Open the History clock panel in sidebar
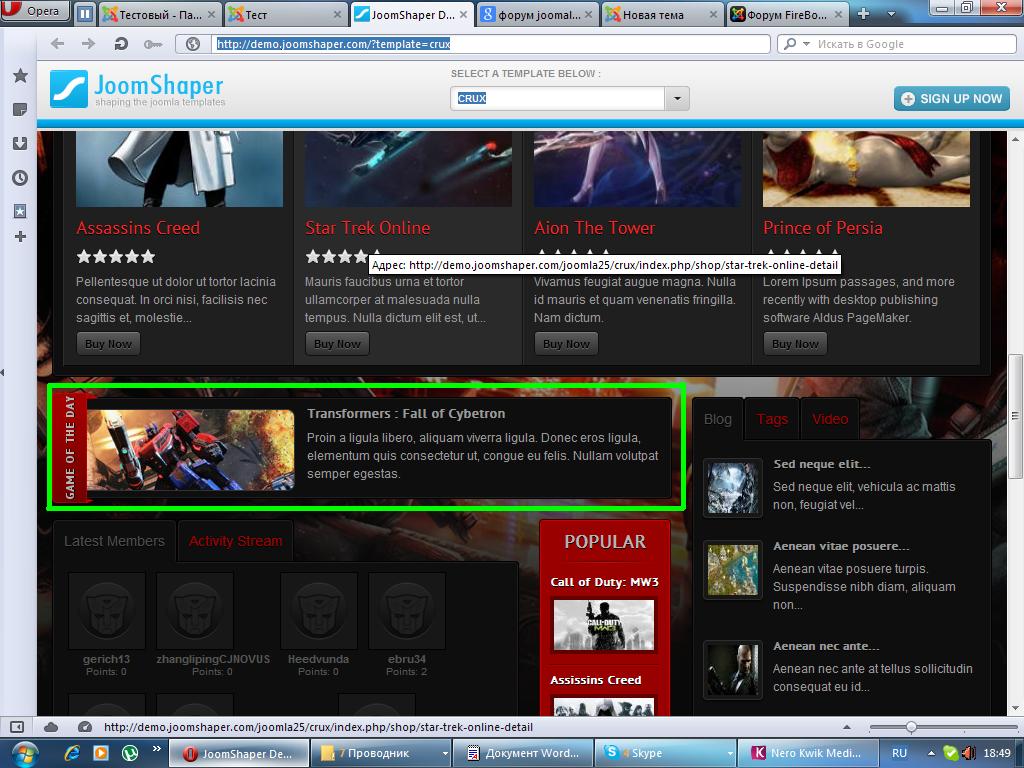Screen dimensions: 1024x768 coord(19,178)
